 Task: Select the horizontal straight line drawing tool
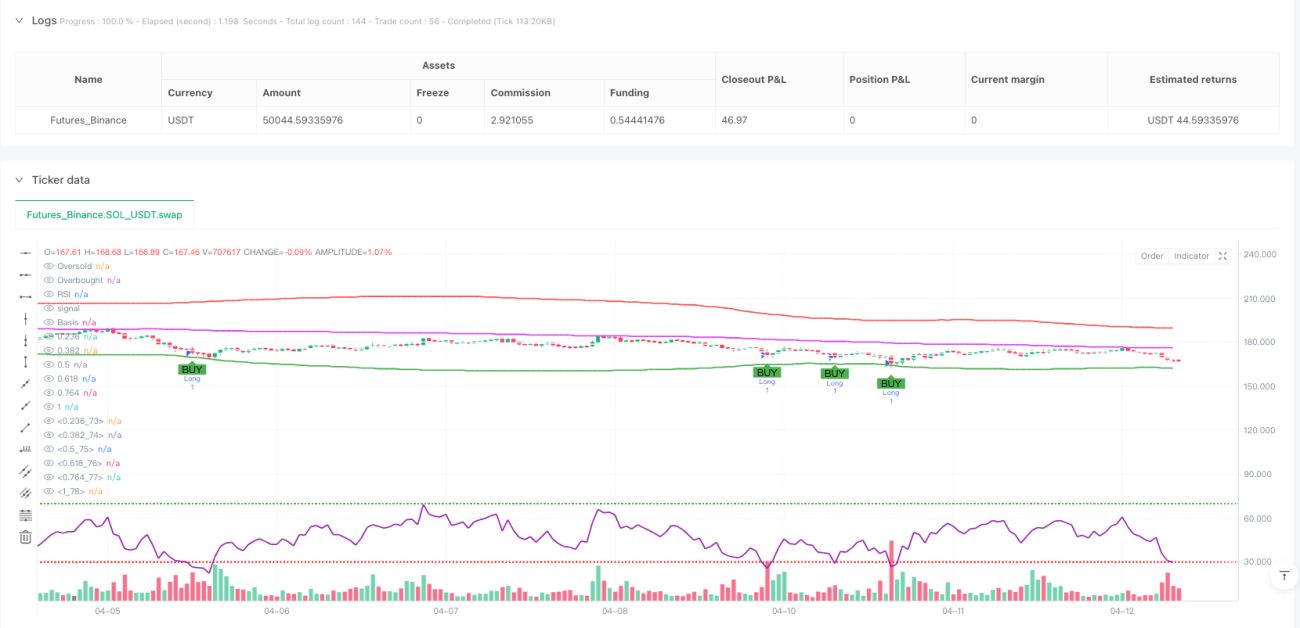25,253
